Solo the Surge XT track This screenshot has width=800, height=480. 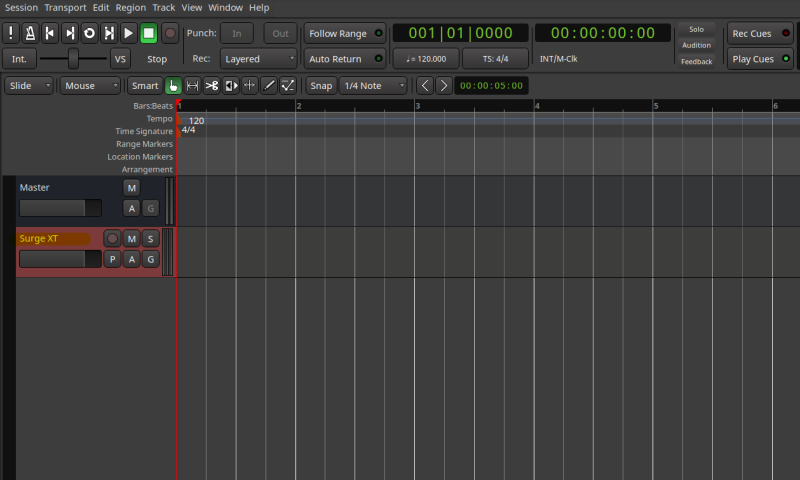[x=151, y=238]
